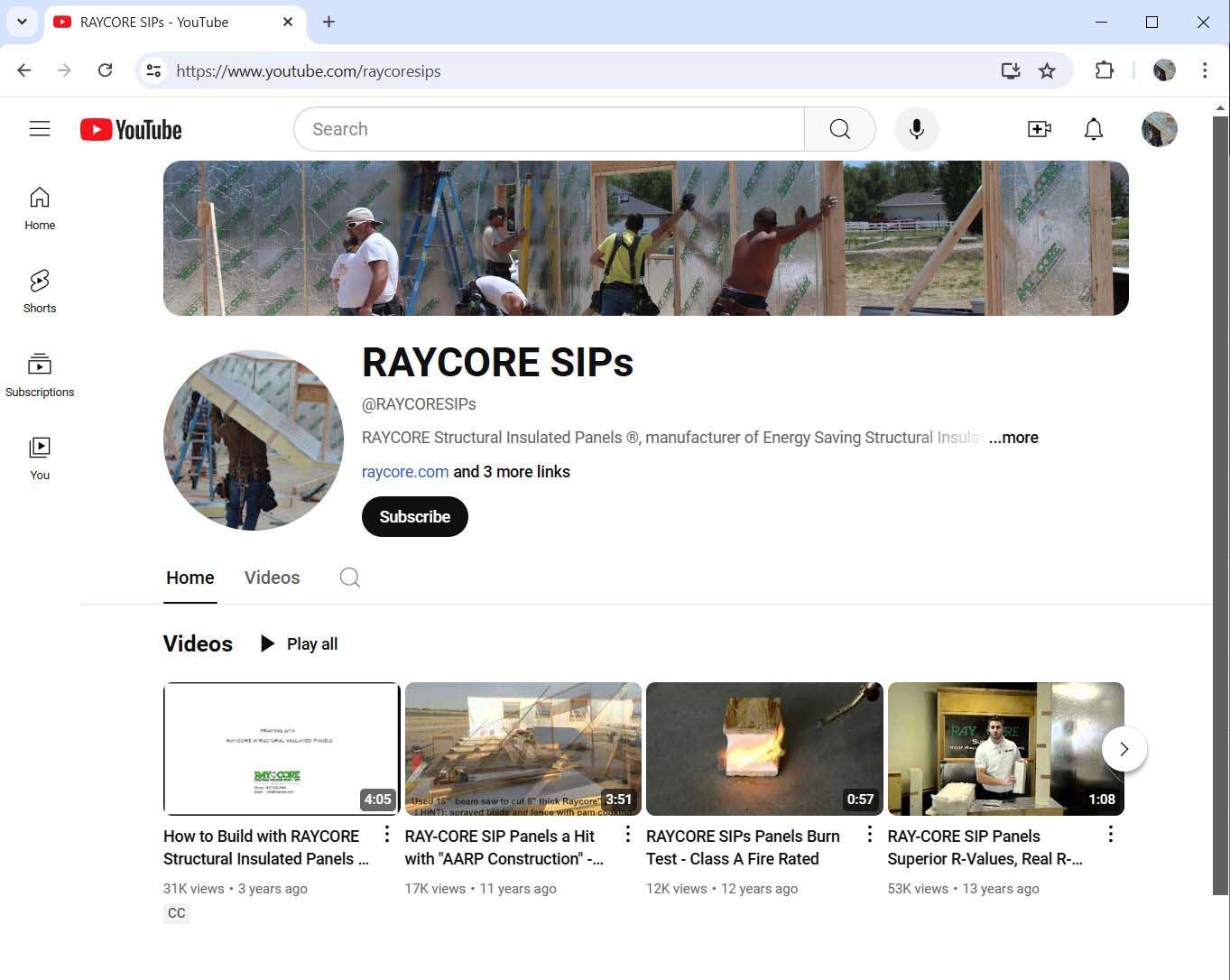The width and height of the screenshot is (1230, 980).
Task: Click '12K views • 12 years ago' text
Action: coord(722,889)
